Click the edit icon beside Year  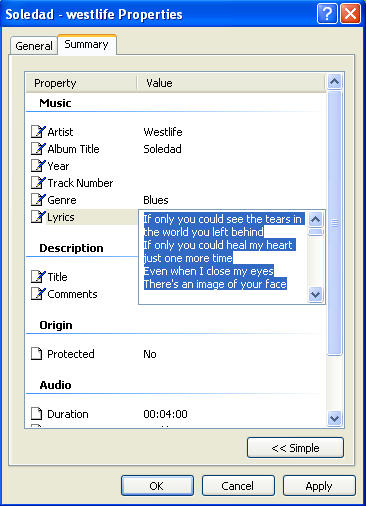(38, 166)
